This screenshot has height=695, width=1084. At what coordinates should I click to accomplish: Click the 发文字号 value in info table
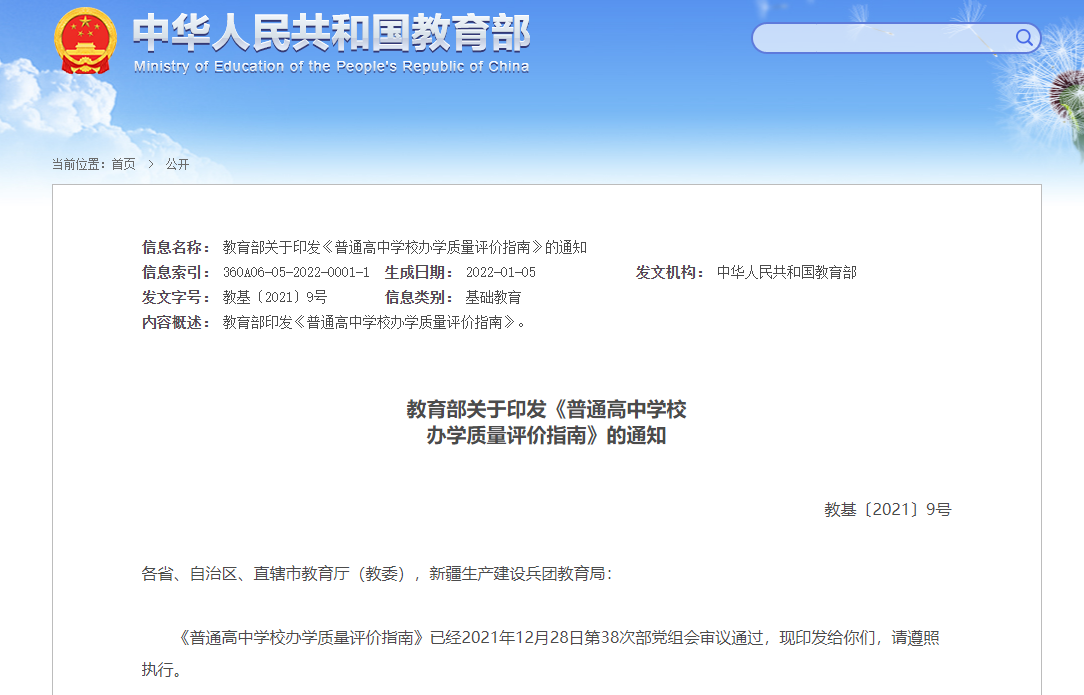coord(274,297)
